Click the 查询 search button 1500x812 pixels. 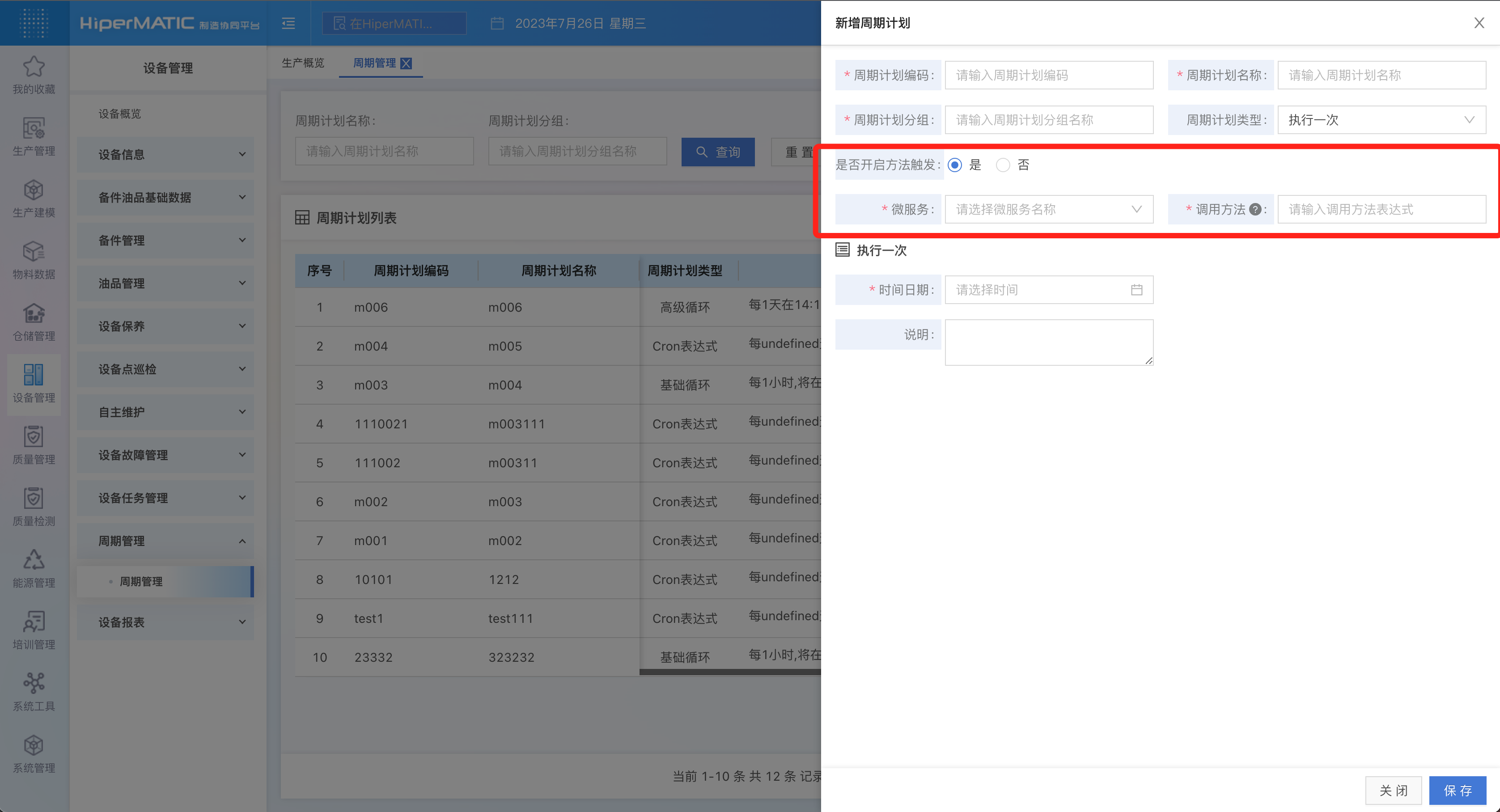pyautogui.click(x=718, y=152)
